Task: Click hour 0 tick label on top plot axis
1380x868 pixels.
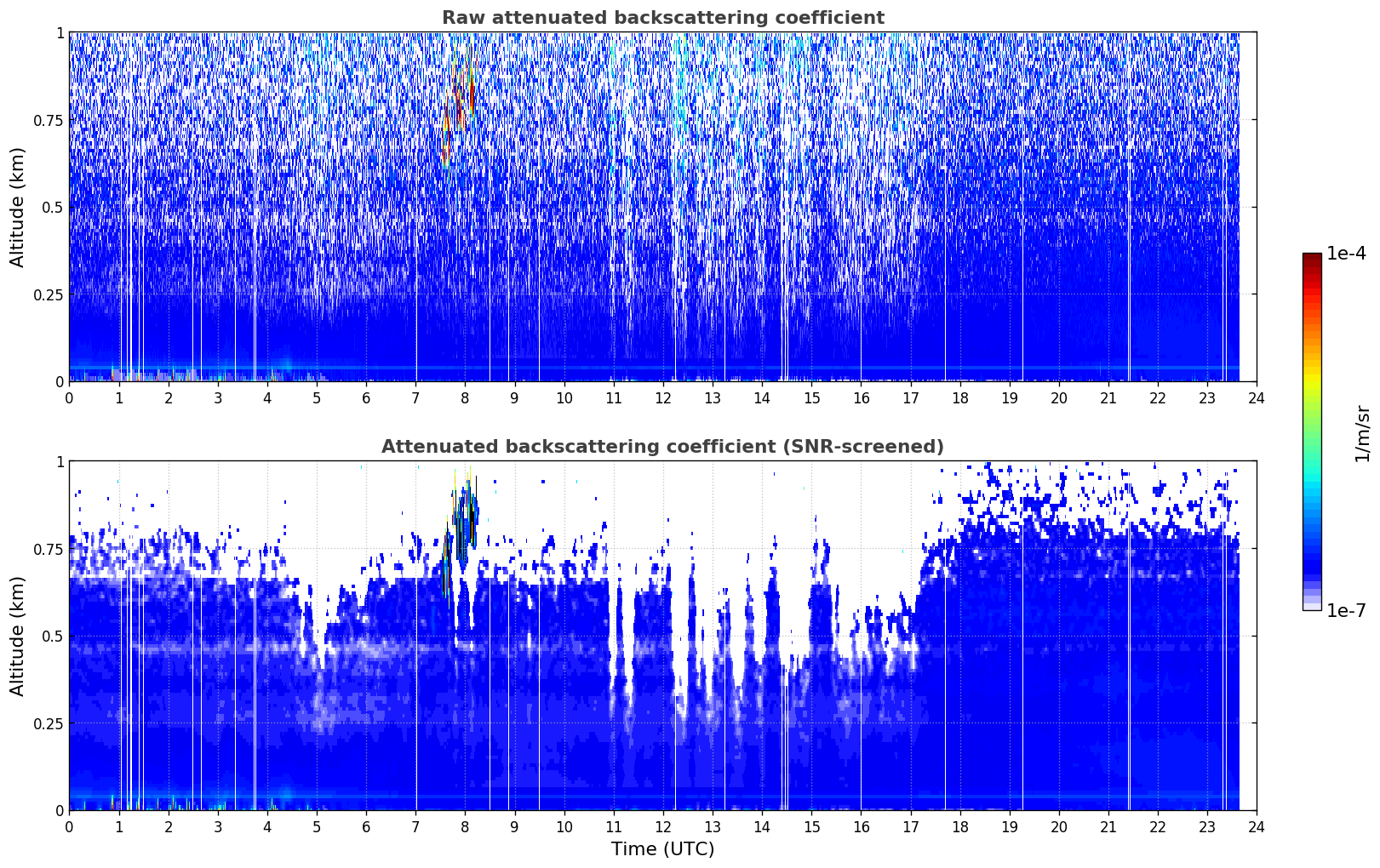Action: tap(69, 398)
